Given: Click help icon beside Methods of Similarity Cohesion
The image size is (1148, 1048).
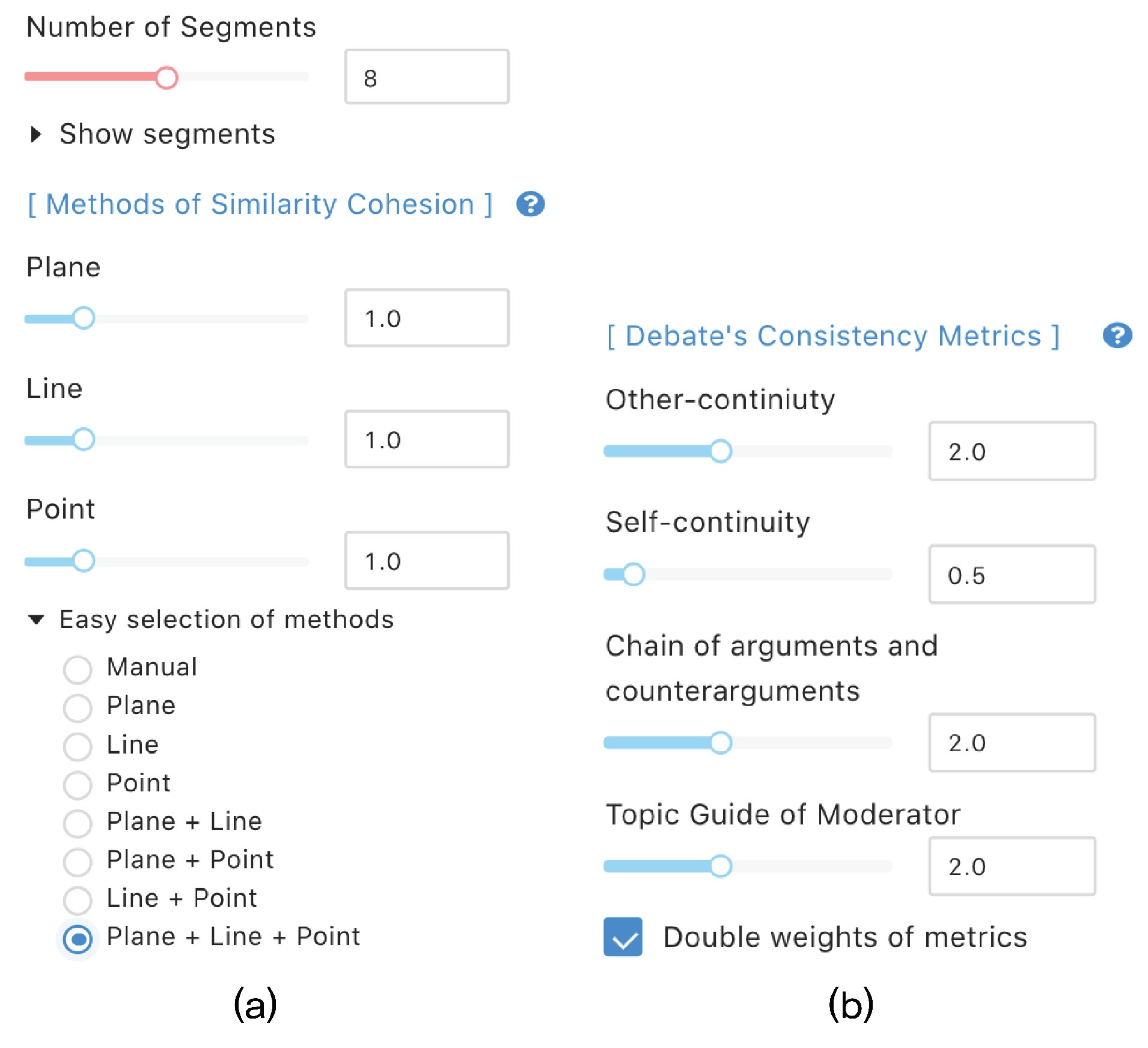Looking at the screenshot, I should tap(530, 204).
